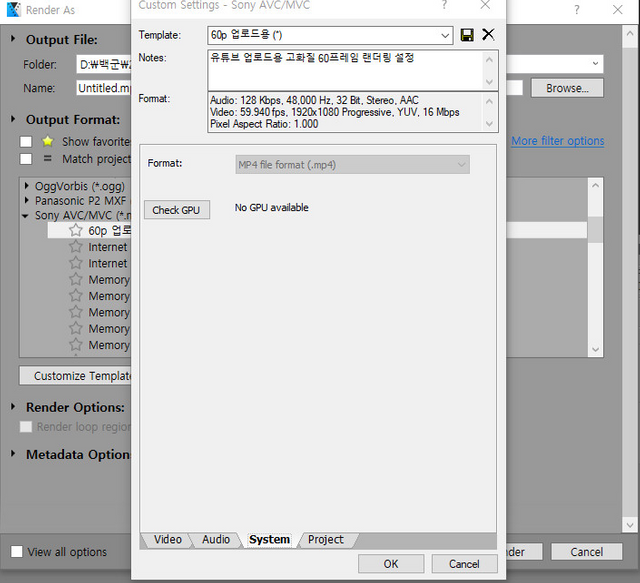
Task: Open the MP4 file format dropdown
Action: (x=461, y=165)
